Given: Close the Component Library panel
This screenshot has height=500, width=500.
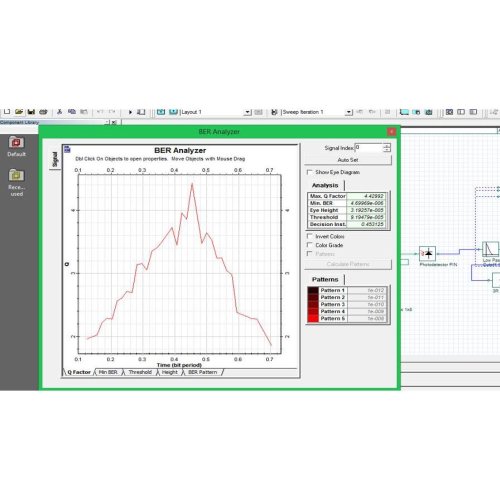Looking at the screenshot, I should [x=114, y=122].
